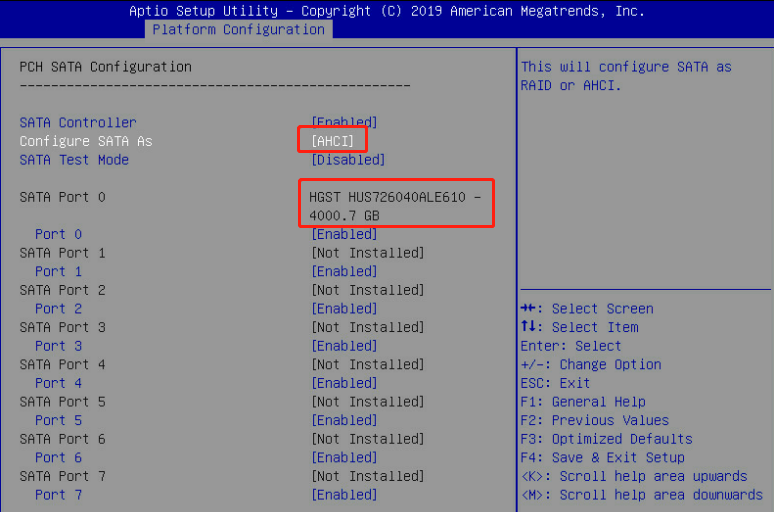Viewport: 774px width, 512px height.
Task: Click the SATA Port 7 label
Action: pos(62,476)
